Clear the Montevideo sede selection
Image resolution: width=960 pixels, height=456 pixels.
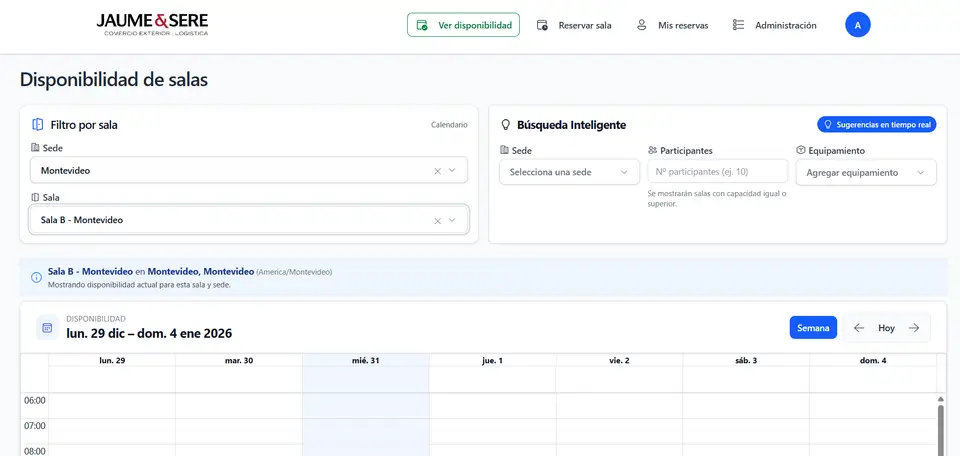point(437,171)
